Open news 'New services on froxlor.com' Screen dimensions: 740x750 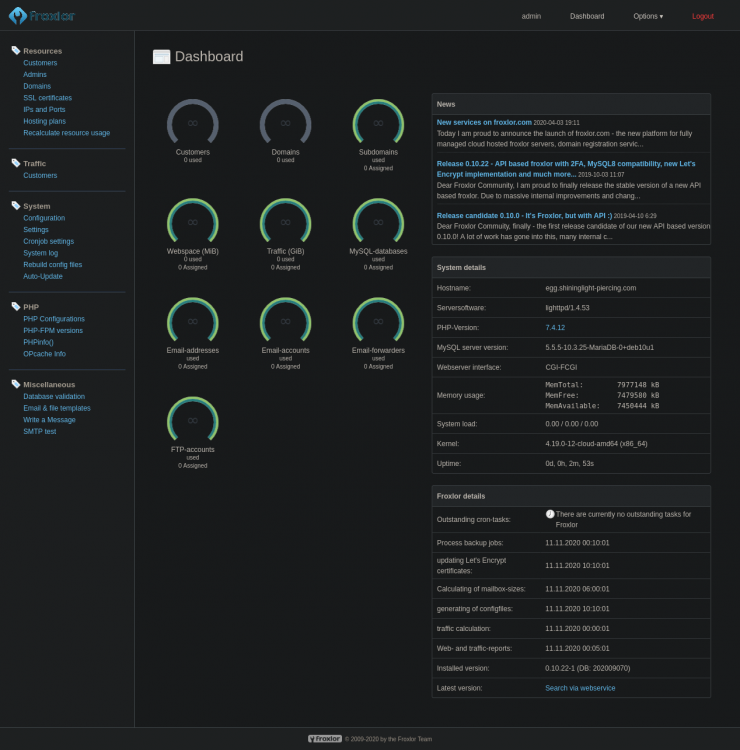pos(484,122)
